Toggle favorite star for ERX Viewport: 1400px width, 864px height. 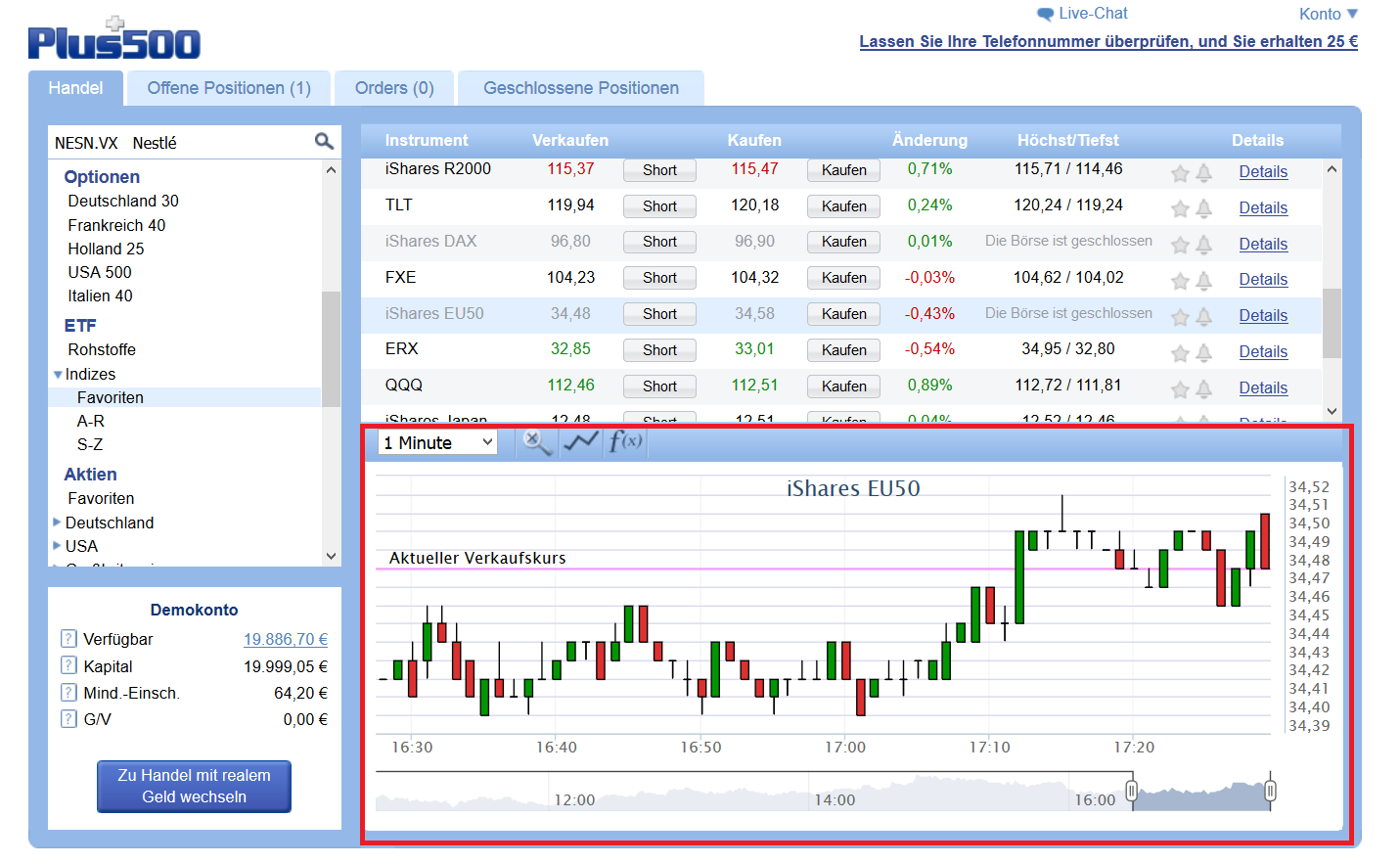(x=1180, y=353)
